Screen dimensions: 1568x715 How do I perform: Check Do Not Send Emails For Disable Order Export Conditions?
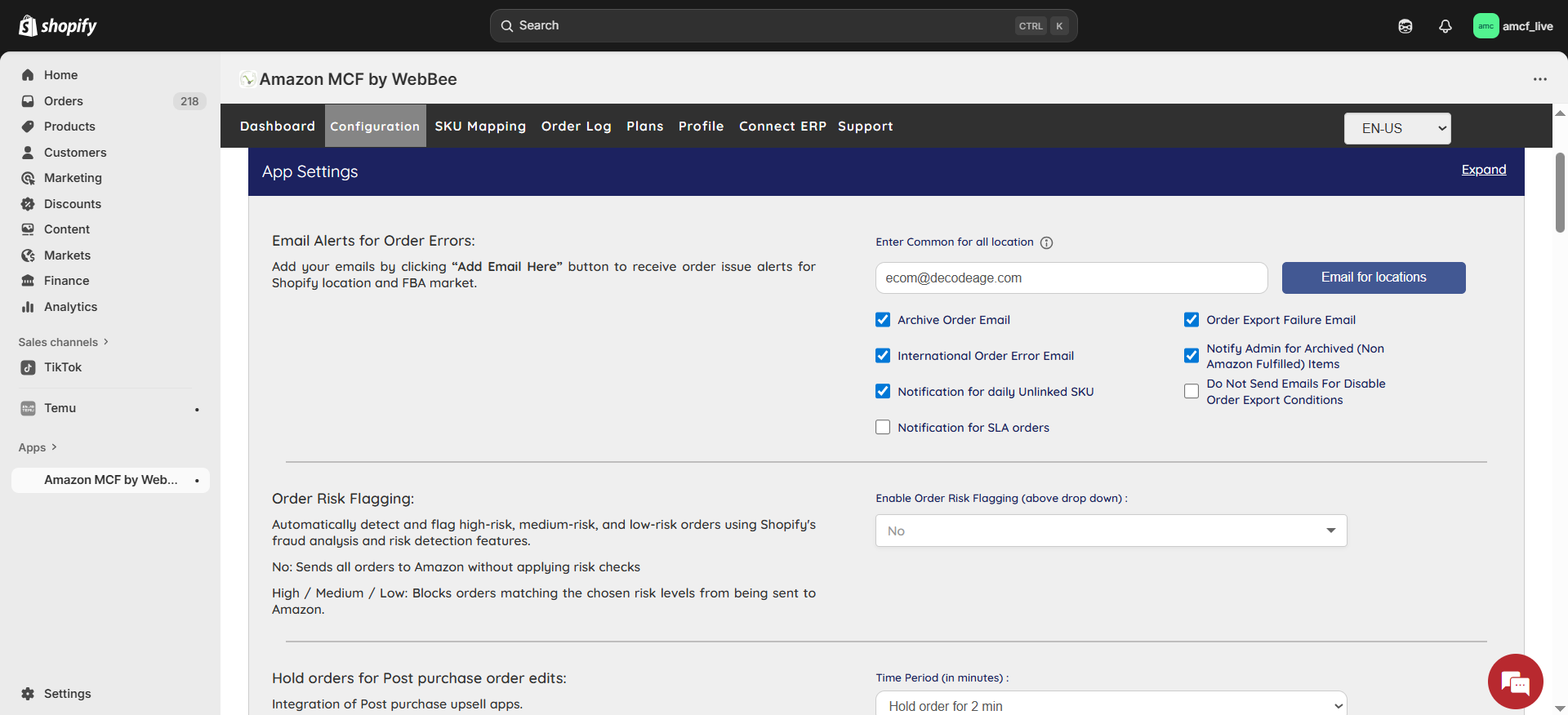[x=1192, y=392]
